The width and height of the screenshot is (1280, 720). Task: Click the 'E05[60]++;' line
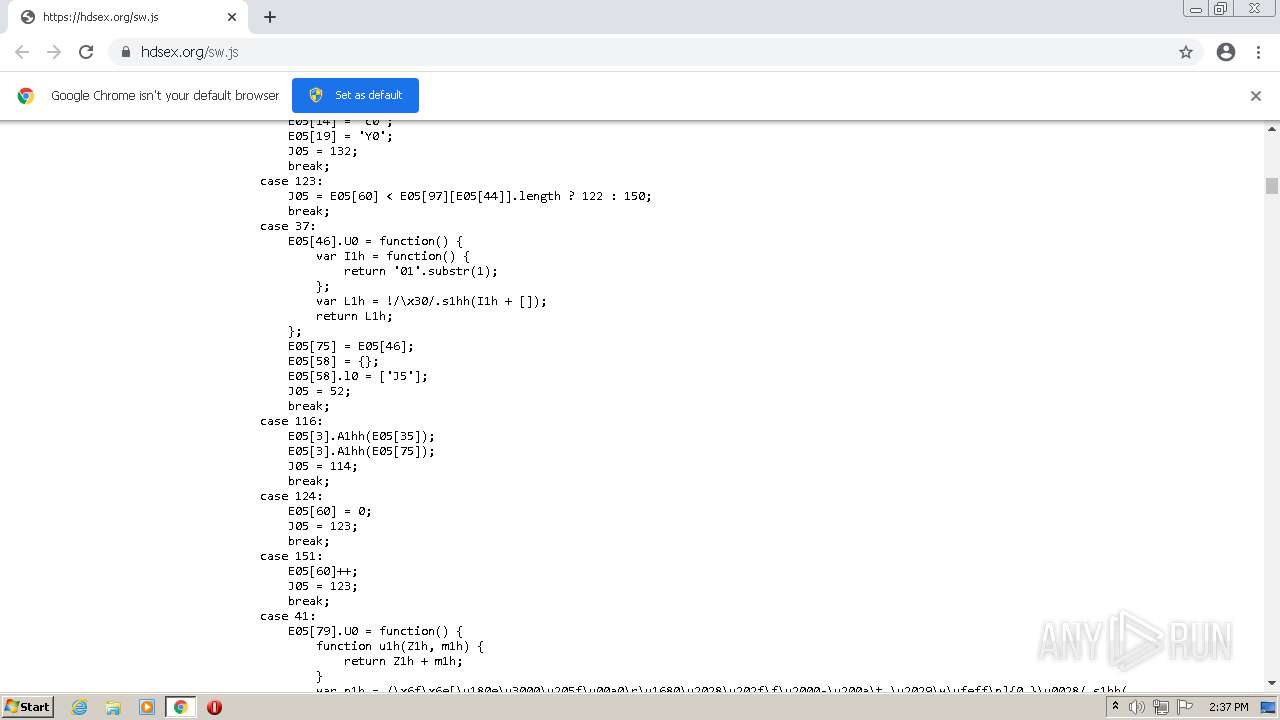323,571
